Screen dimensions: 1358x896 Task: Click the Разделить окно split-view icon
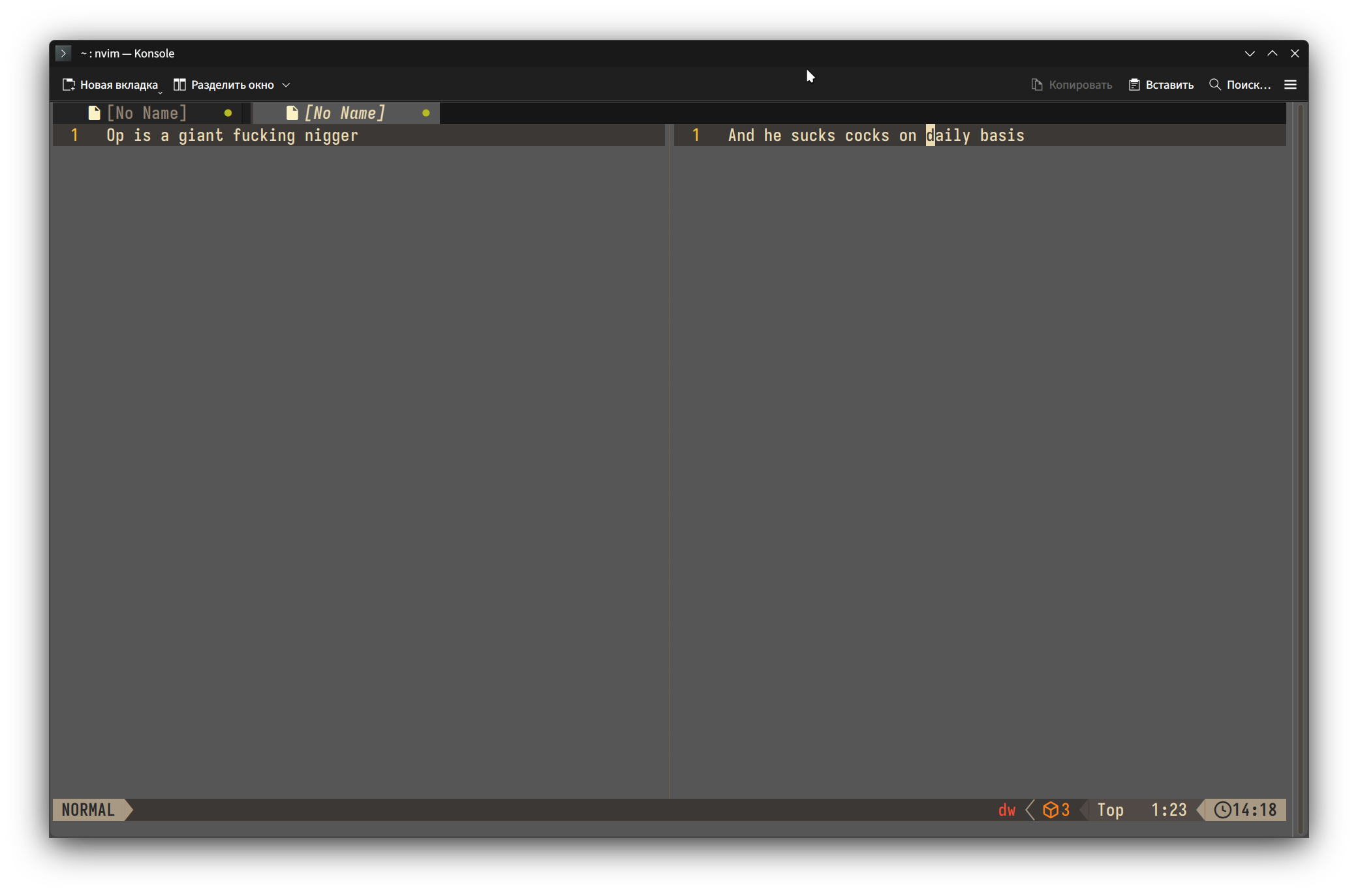tap(179, 85)
